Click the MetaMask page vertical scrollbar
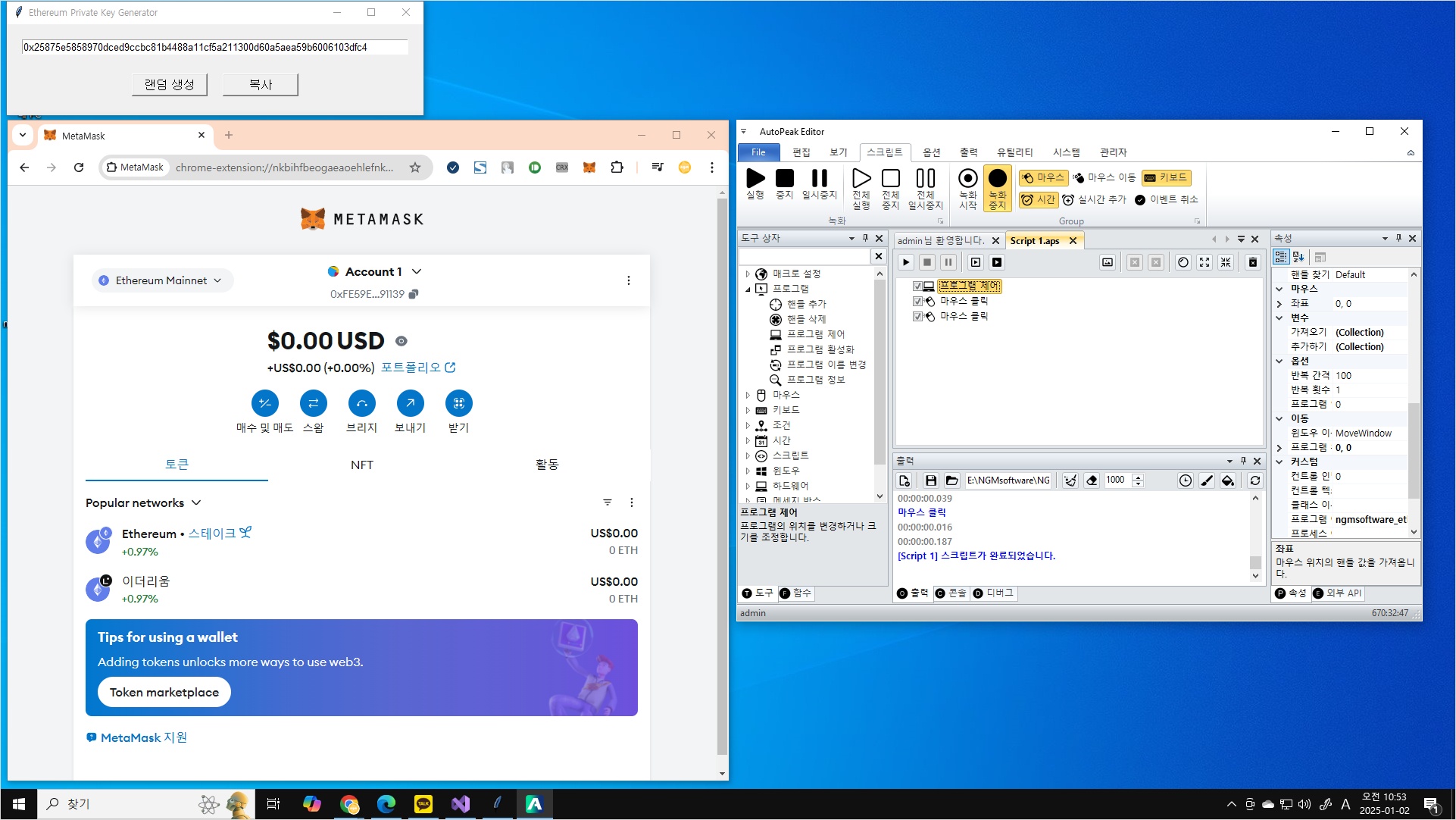This screenshot has width=1456, height=820. (x=722, y=477)
